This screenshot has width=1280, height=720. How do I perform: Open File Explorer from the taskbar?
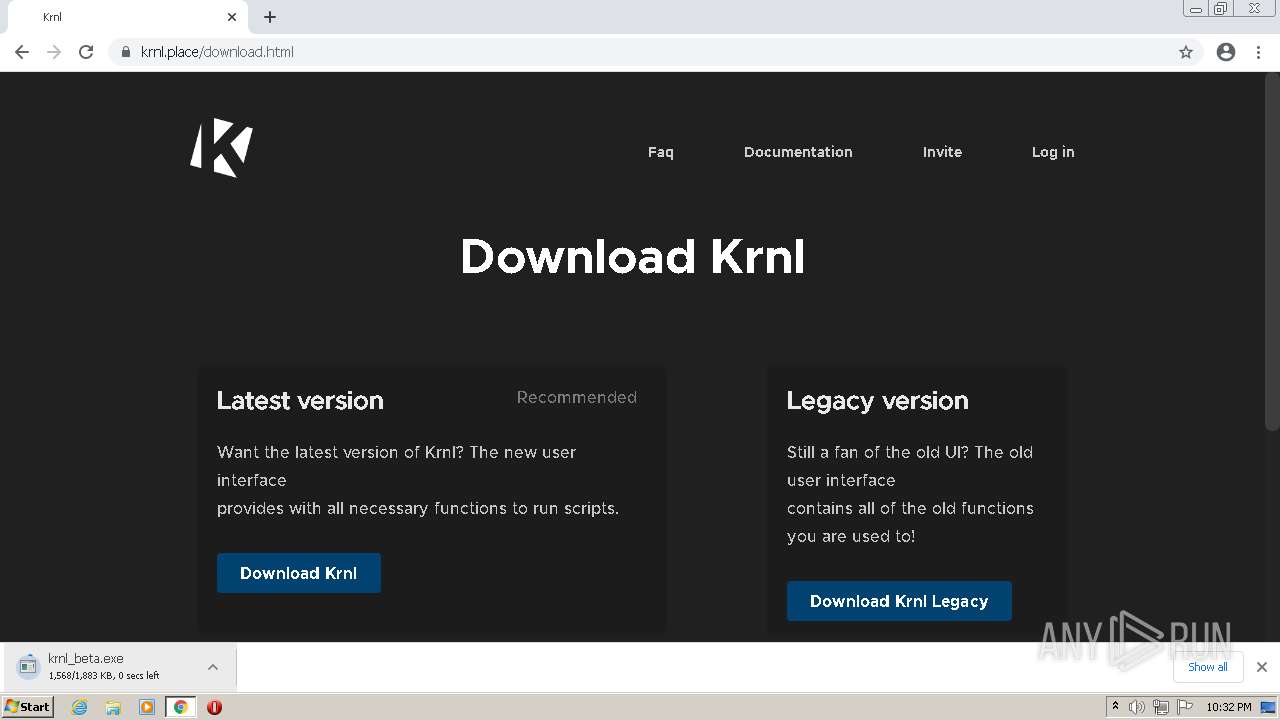pos(113,707)
